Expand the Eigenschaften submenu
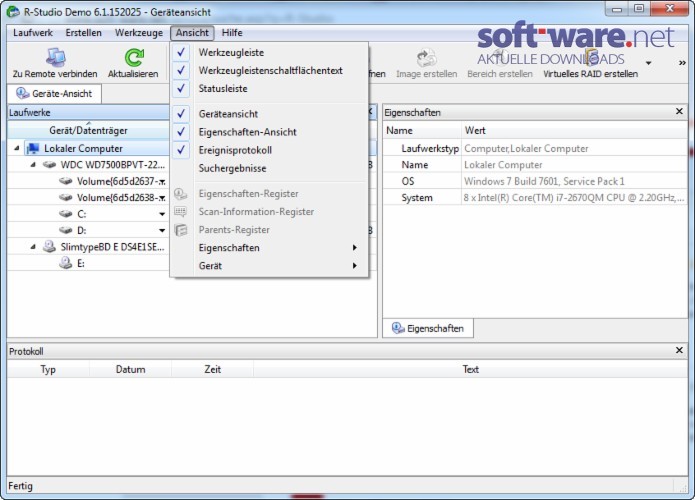This screenshot has width=695, height=500. pyautogui.click(x=269, y=248)
